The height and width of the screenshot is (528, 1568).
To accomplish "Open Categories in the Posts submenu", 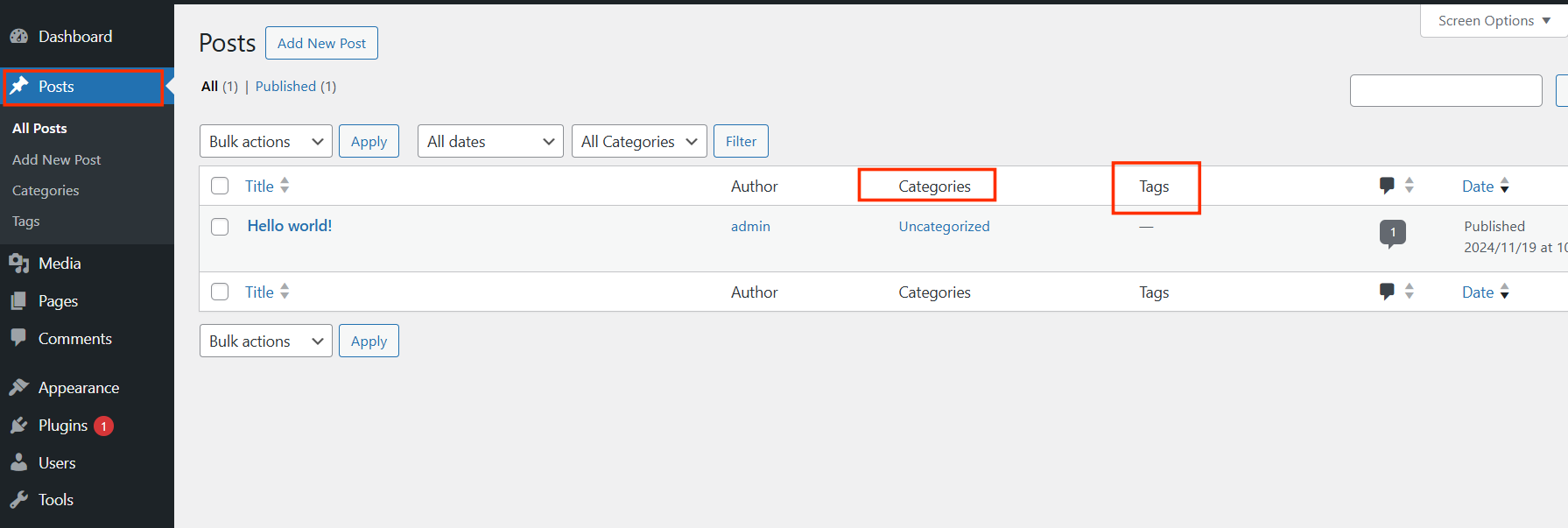I will coord(46,191).
